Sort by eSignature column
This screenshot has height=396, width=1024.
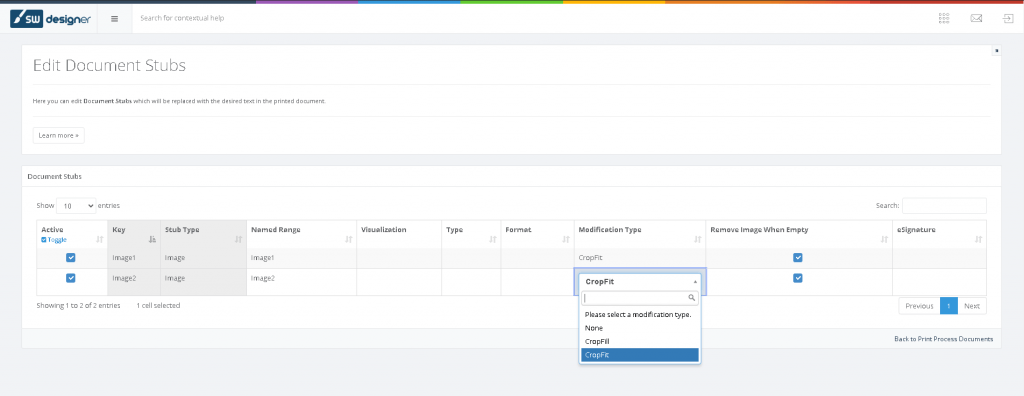pyautogui.click(x=978, y=240)
